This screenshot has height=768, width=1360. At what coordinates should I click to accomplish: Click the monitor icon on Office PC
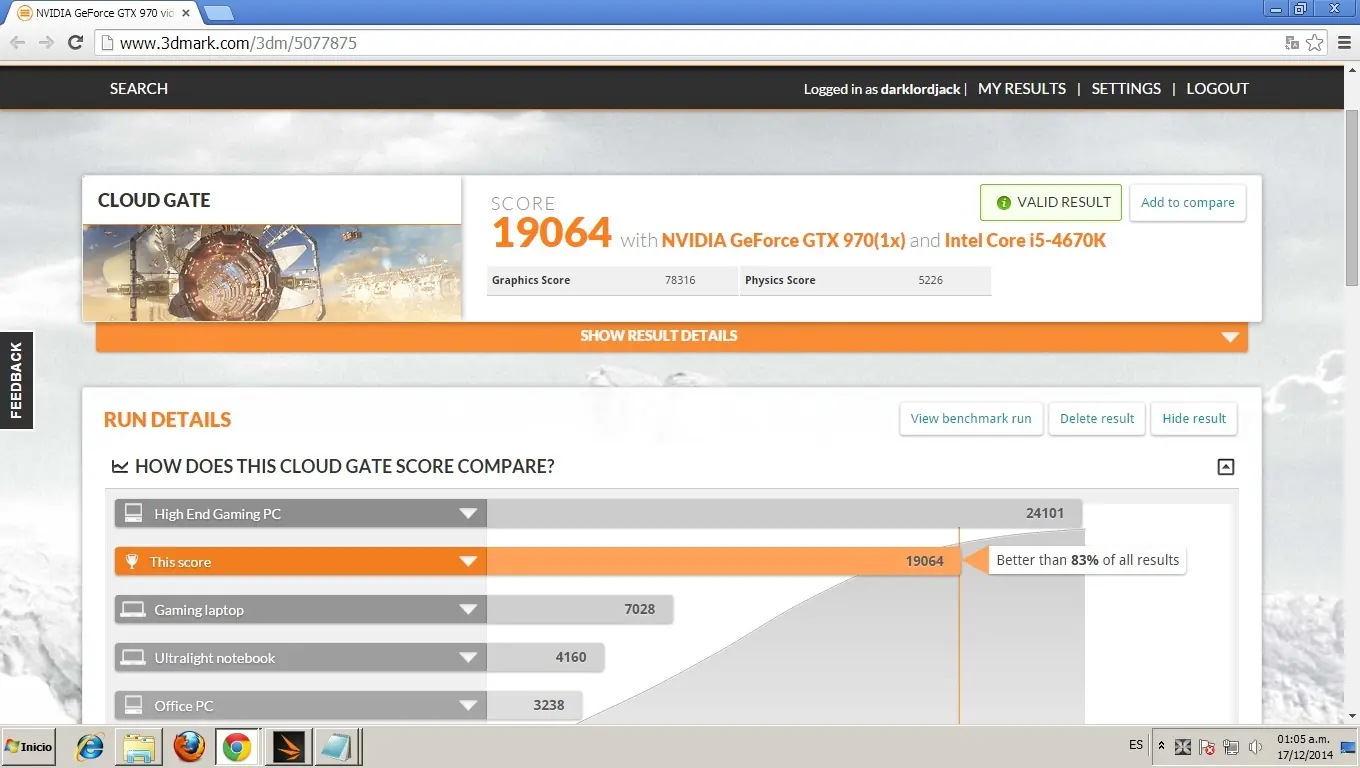pos(133,705)
